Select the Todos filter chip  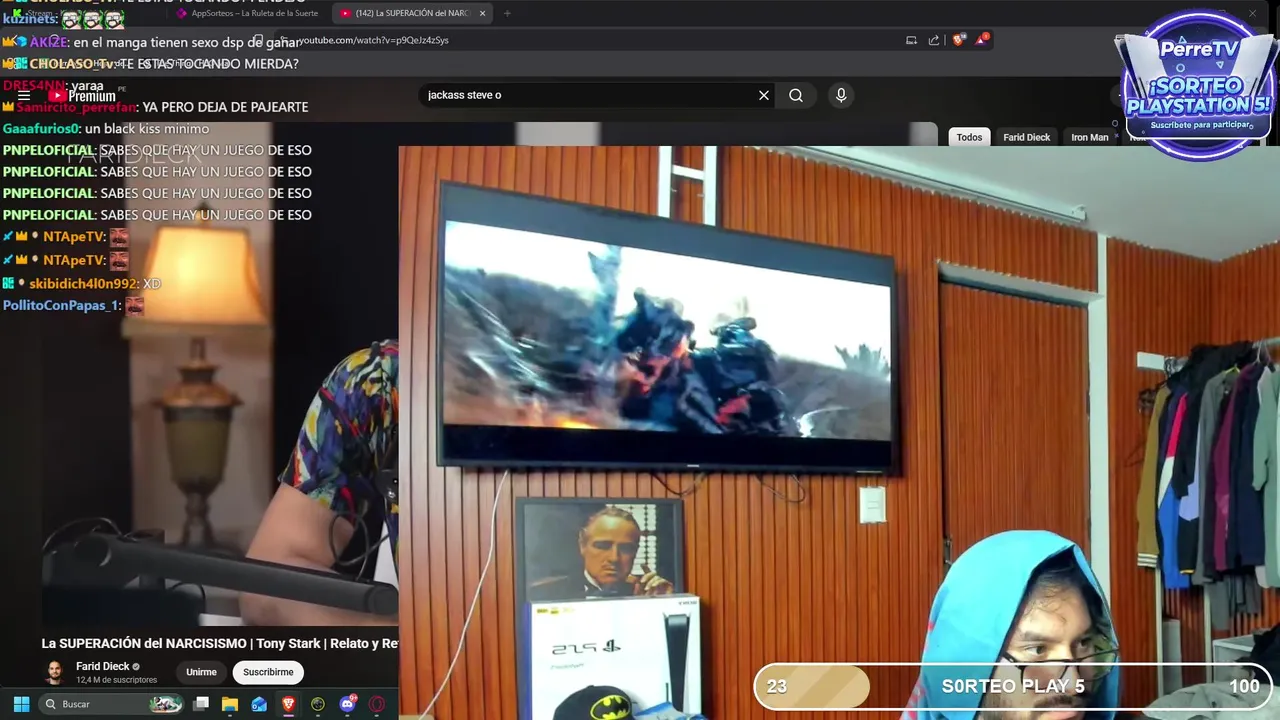click(969, 137)
